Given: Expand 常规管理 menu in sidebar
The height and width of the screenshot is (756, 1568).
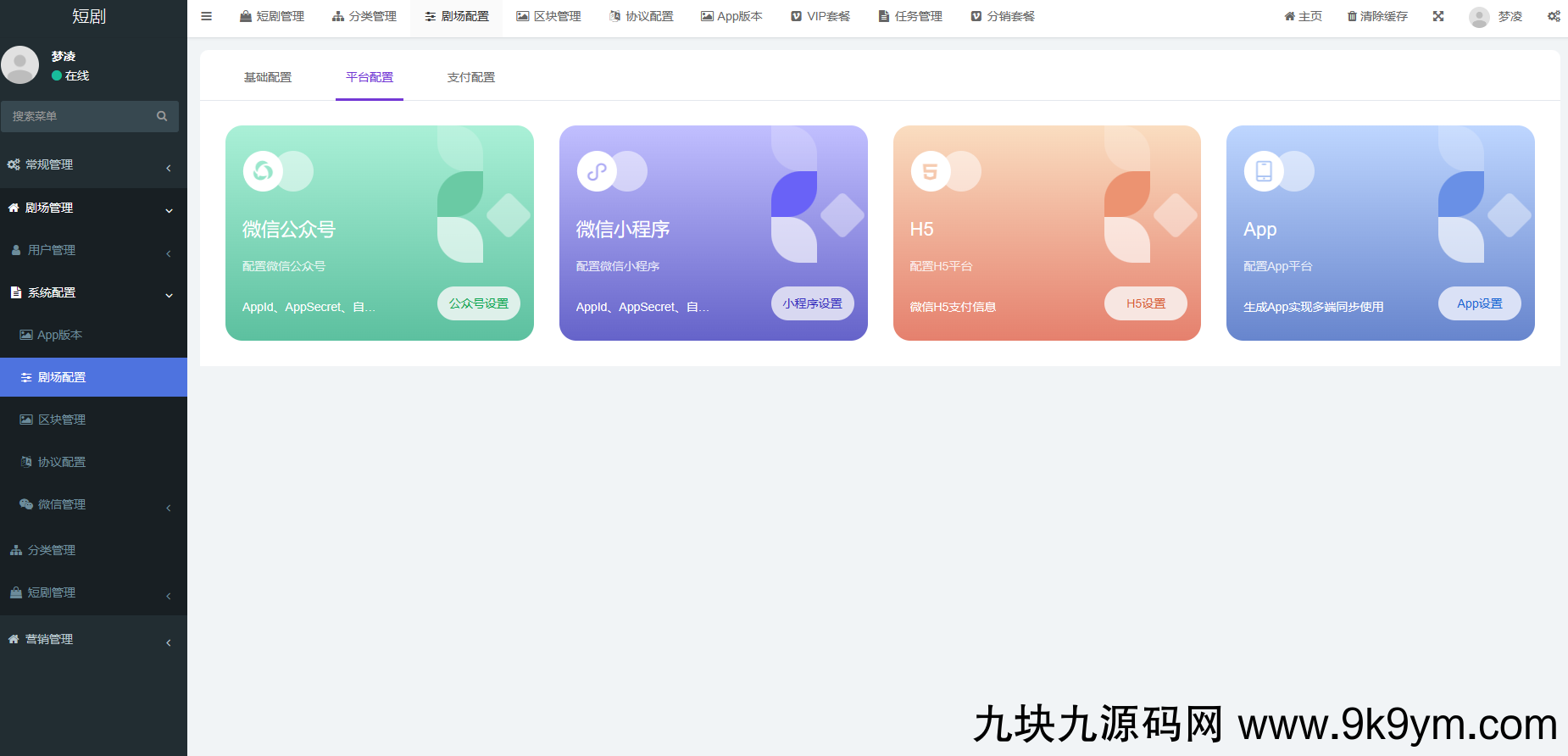Looking at the screenshot, I should point(93,165).
